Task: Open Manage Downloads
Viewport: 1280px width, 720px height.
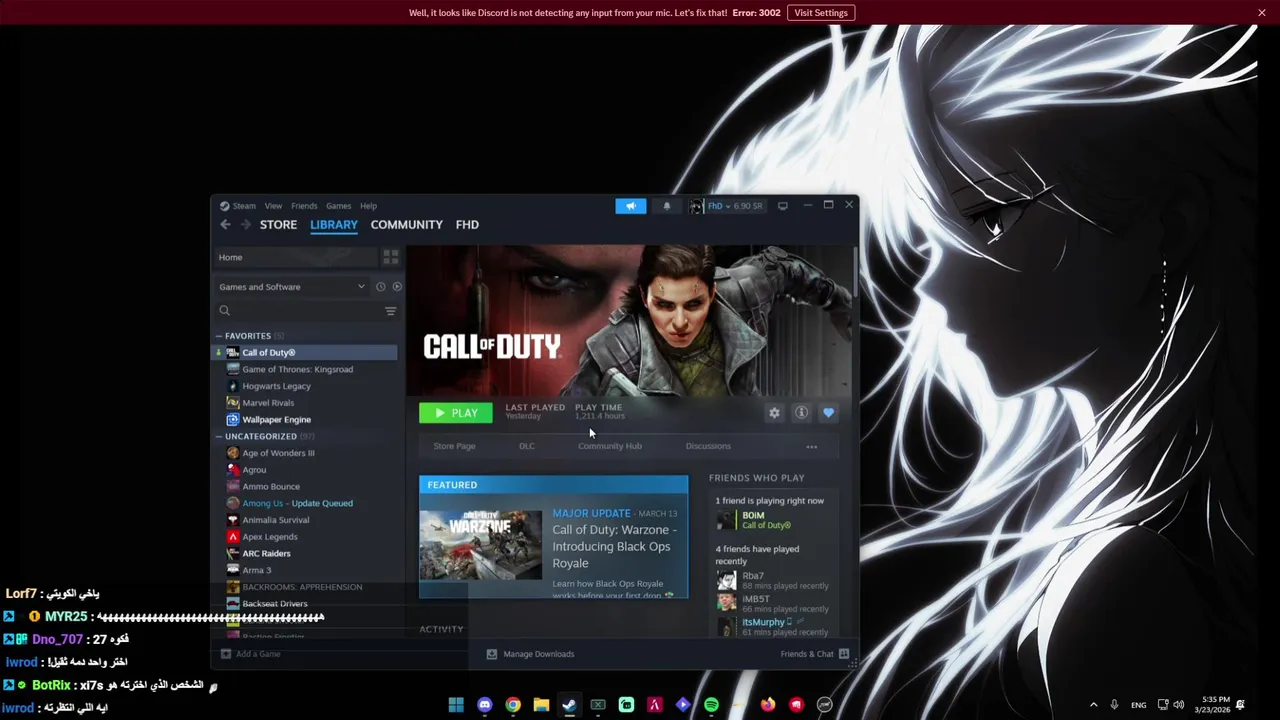Action: (530, 654)
